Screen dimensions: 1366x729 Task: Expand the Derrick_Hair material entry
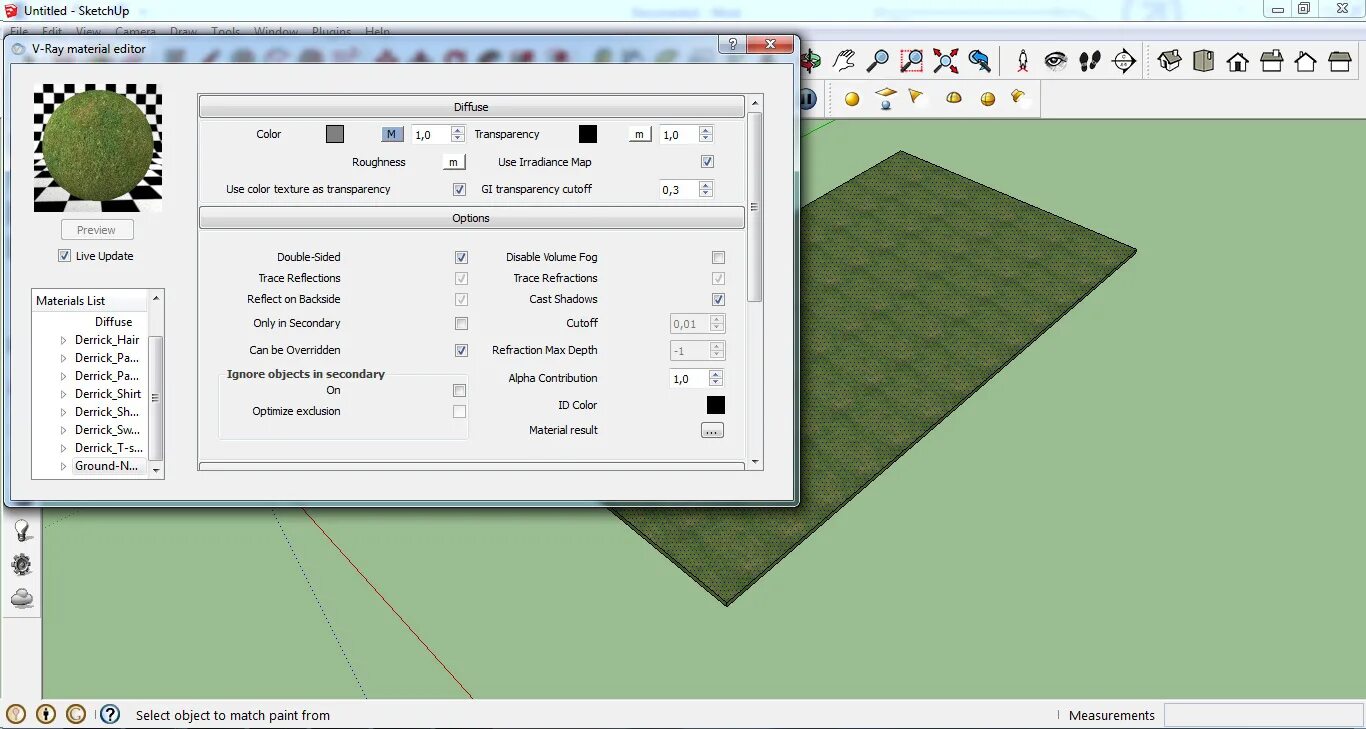tap(62, 340)
